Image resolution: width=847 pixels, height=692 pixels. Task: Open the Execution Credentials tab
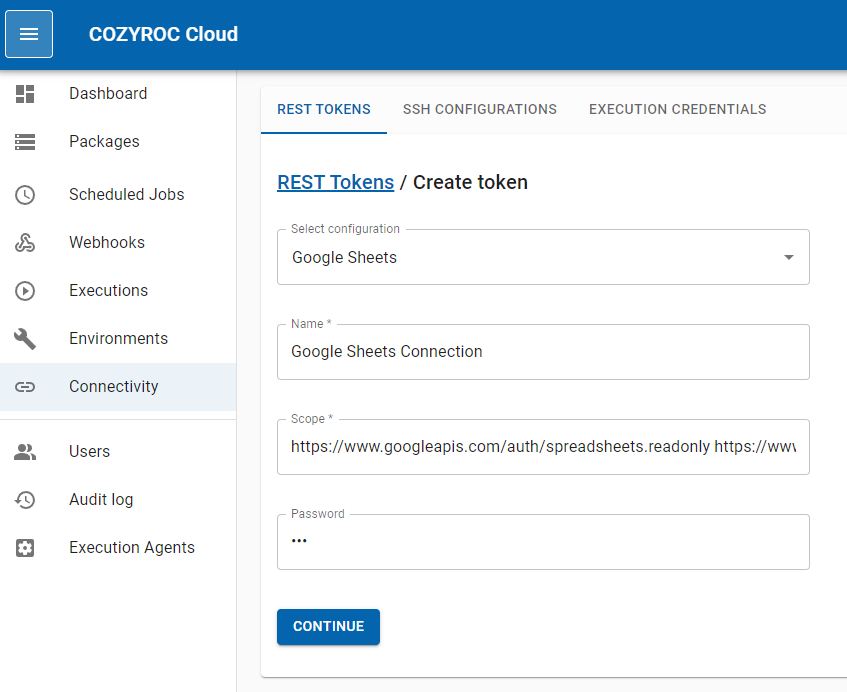pyautogui.click(x=677, y=110)
